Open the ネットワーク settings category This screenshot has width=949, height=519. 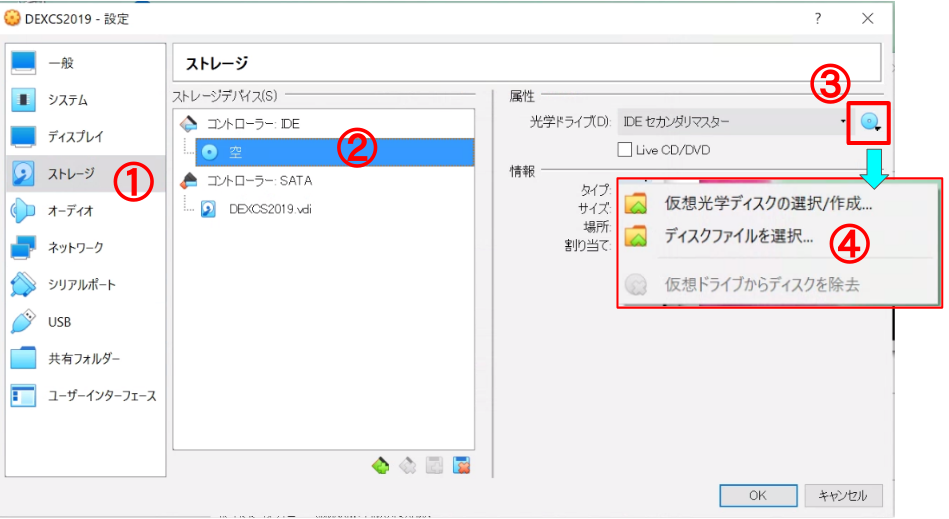(75, 248)
